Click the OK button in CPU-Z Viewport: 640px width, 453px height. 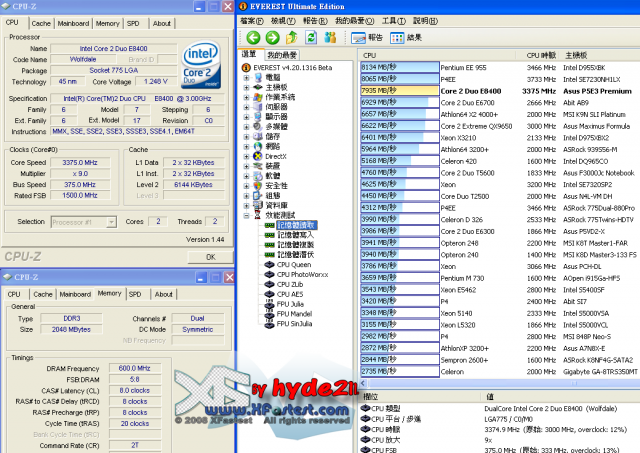211,257
